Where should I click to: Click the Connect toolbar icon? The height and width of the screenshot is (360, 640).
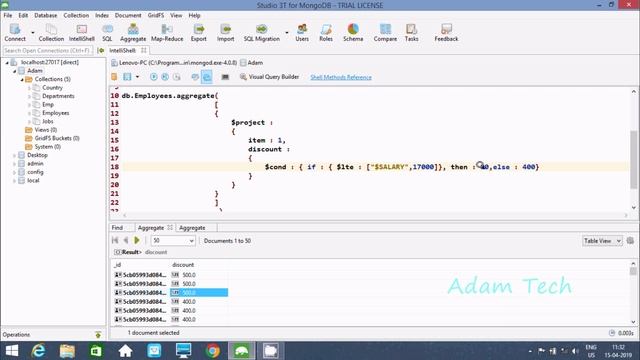15,33
